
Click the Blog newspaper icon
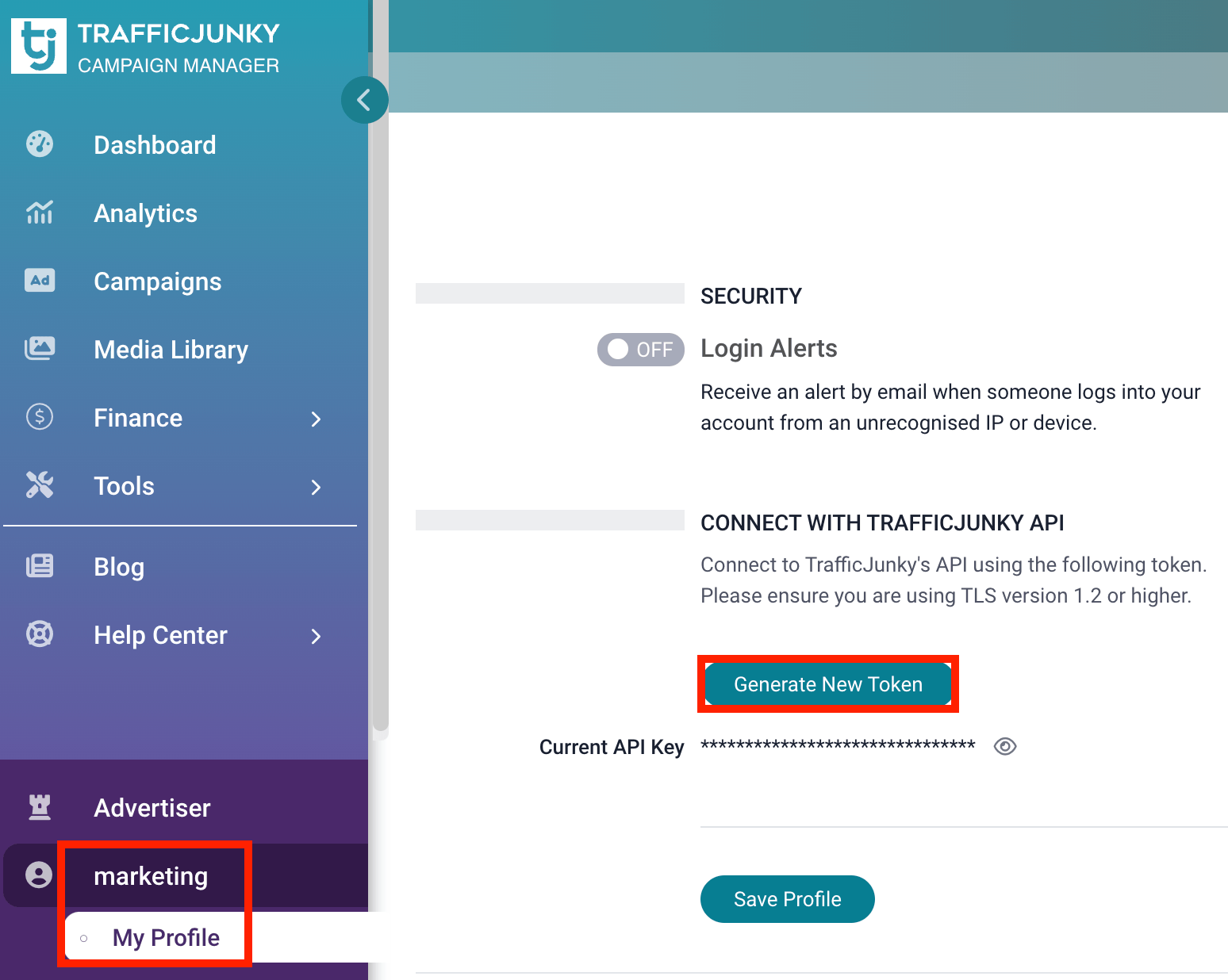40,566
